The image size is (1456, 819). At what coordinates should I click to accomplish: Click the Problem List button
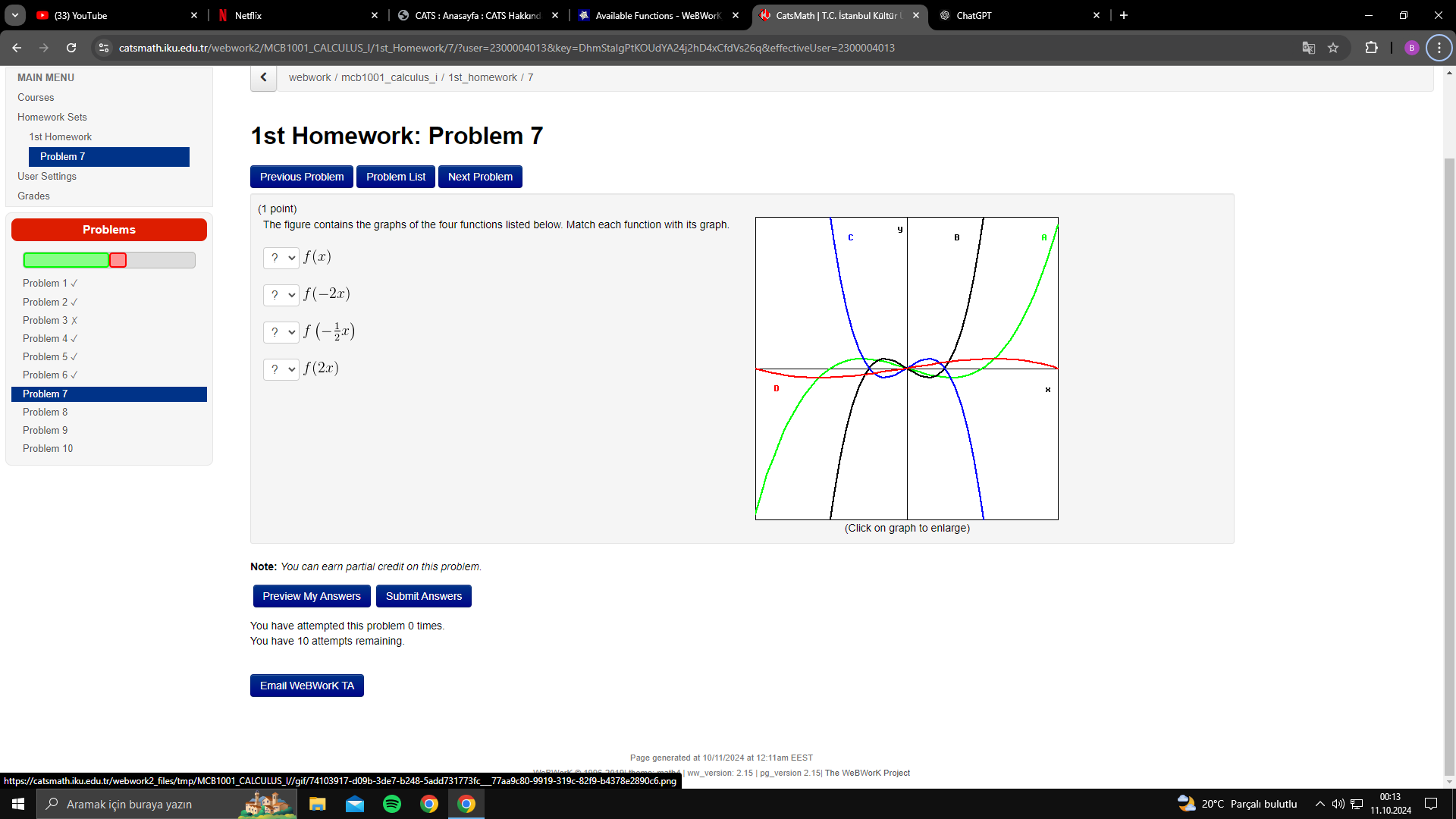[x=396, y=177]
